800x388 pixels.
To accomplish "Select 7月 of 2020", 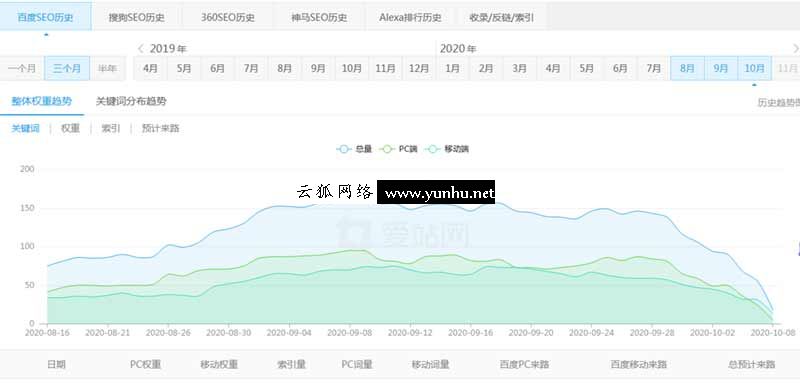I will pos(654,68).
